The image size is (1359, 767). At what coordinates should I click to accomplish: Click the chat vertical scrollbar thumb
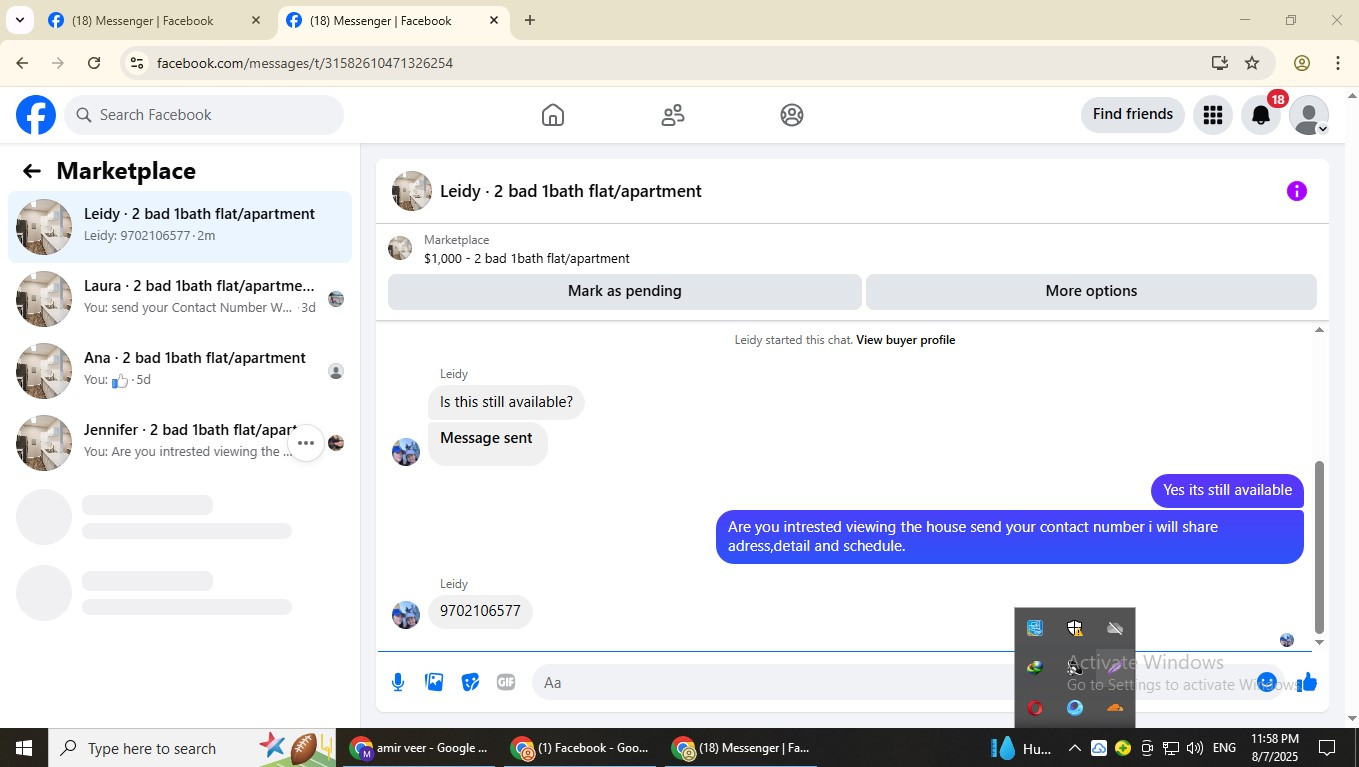click(x=1319, y=547)
